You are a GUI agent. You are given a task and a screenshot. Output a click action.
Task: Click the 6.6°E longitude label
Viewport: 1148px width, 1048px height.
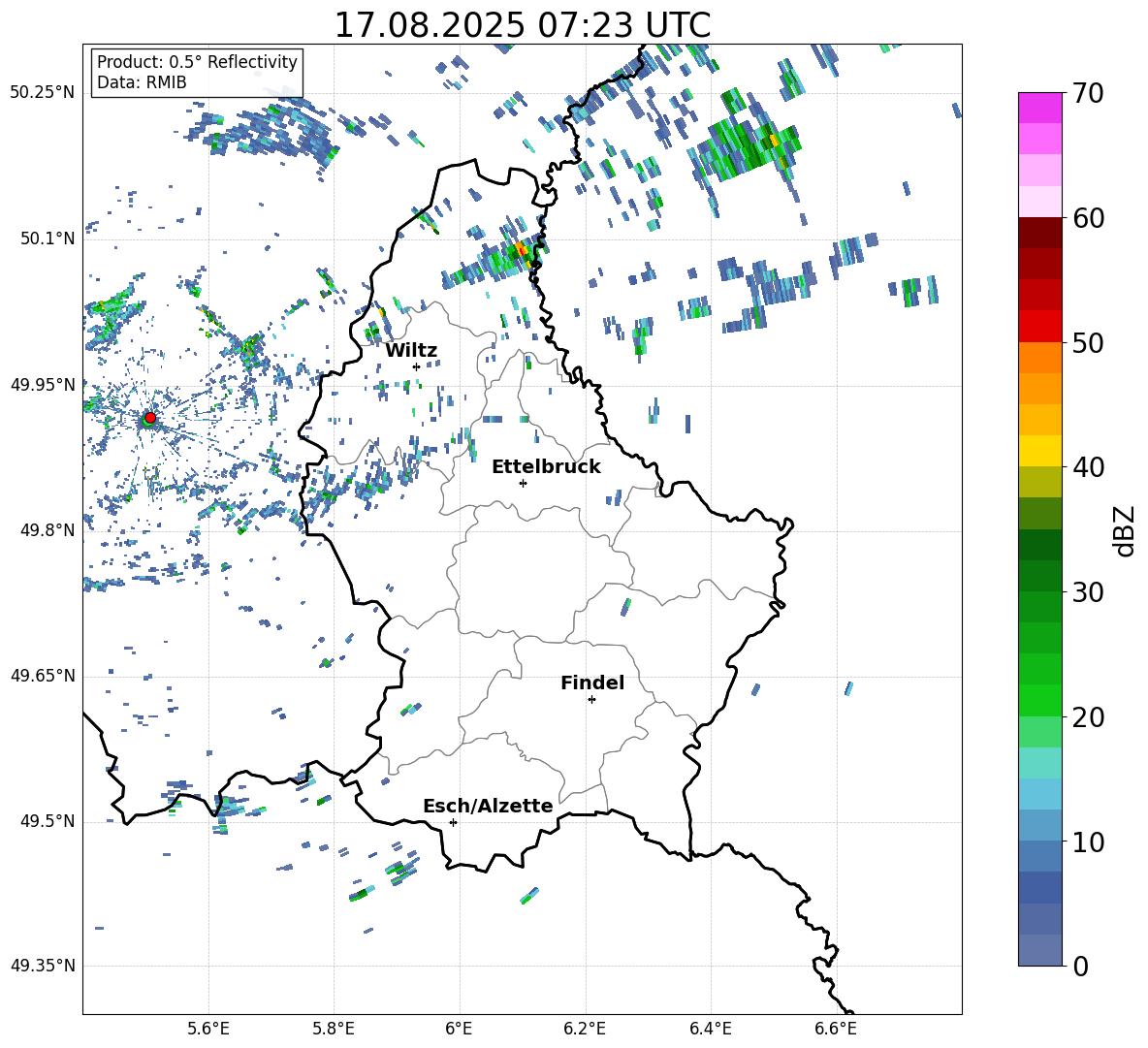(836, 1029)
